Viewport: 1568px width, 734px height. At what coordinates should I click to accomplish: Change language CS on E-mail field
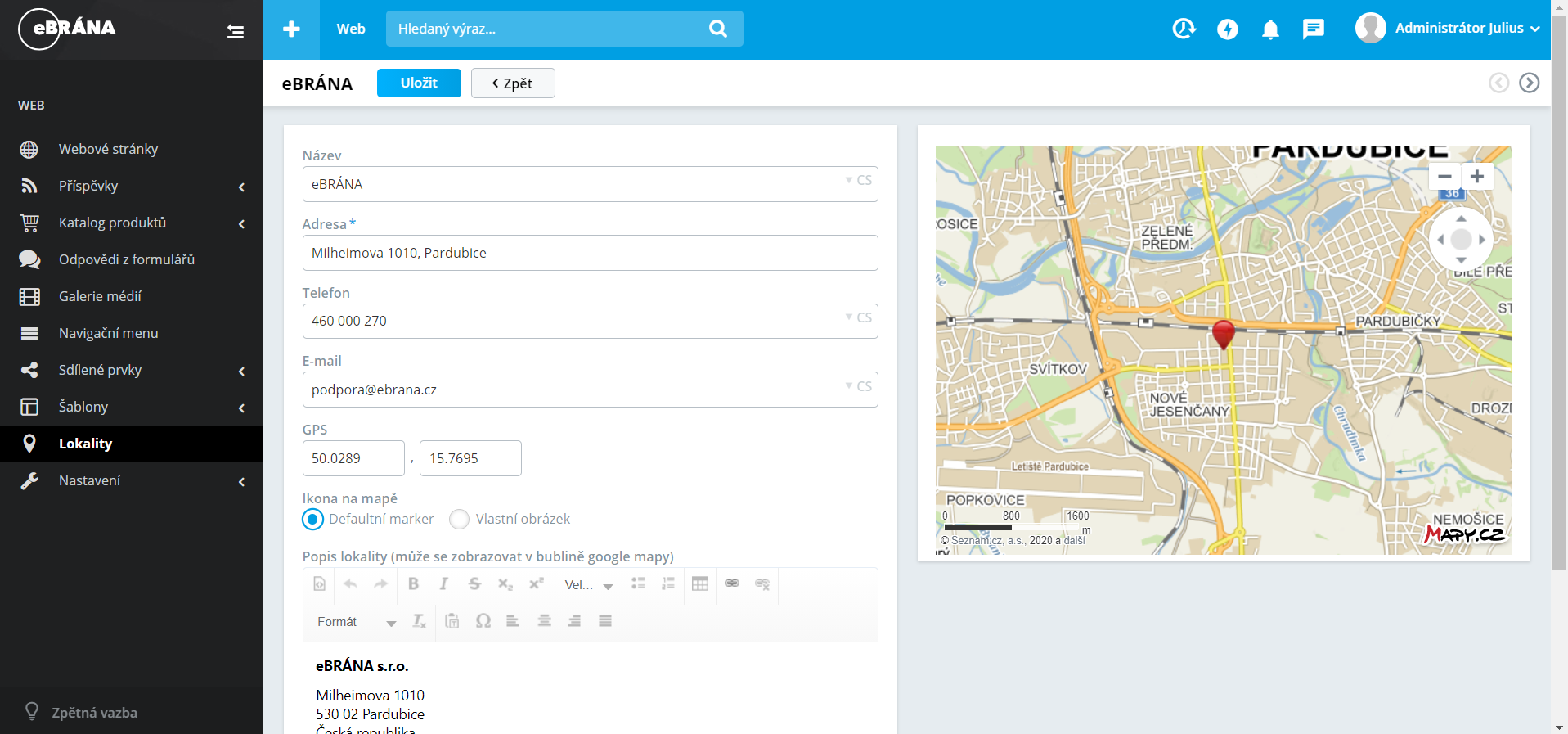click(859, 386)
